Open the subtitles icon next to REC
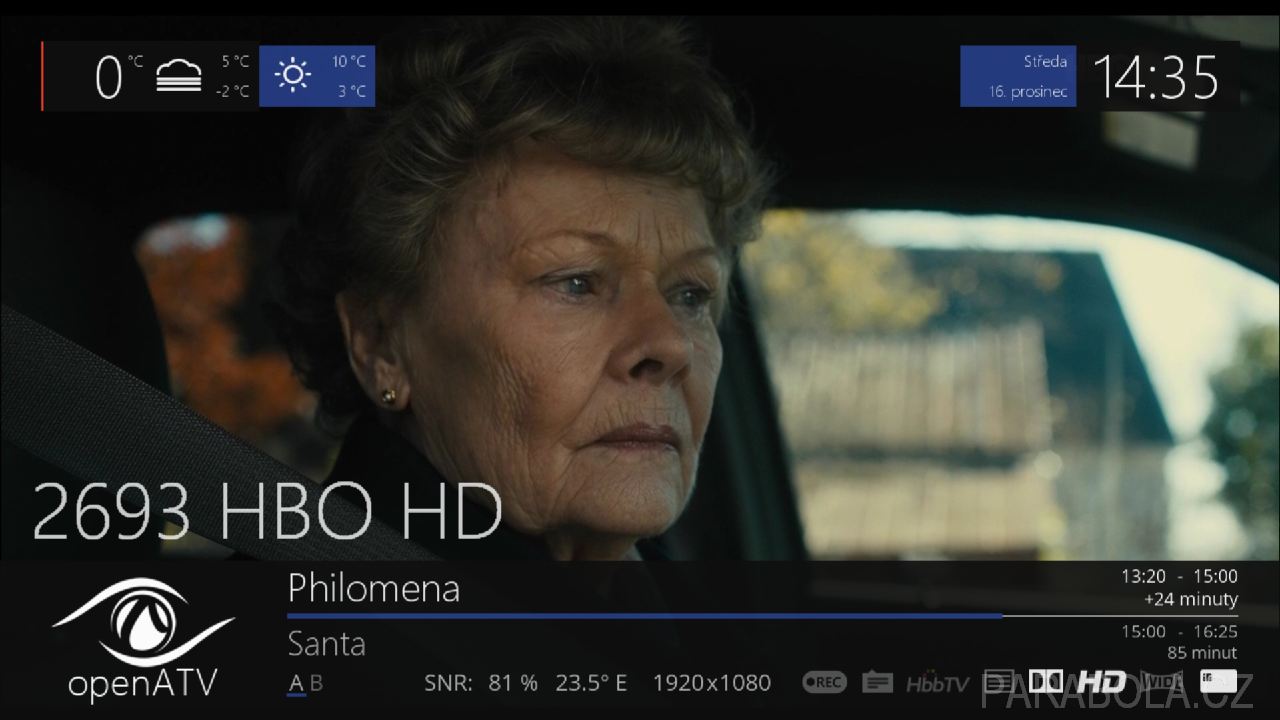Image resolution: width=1280 pixels, height=720 pixels. 877,683
